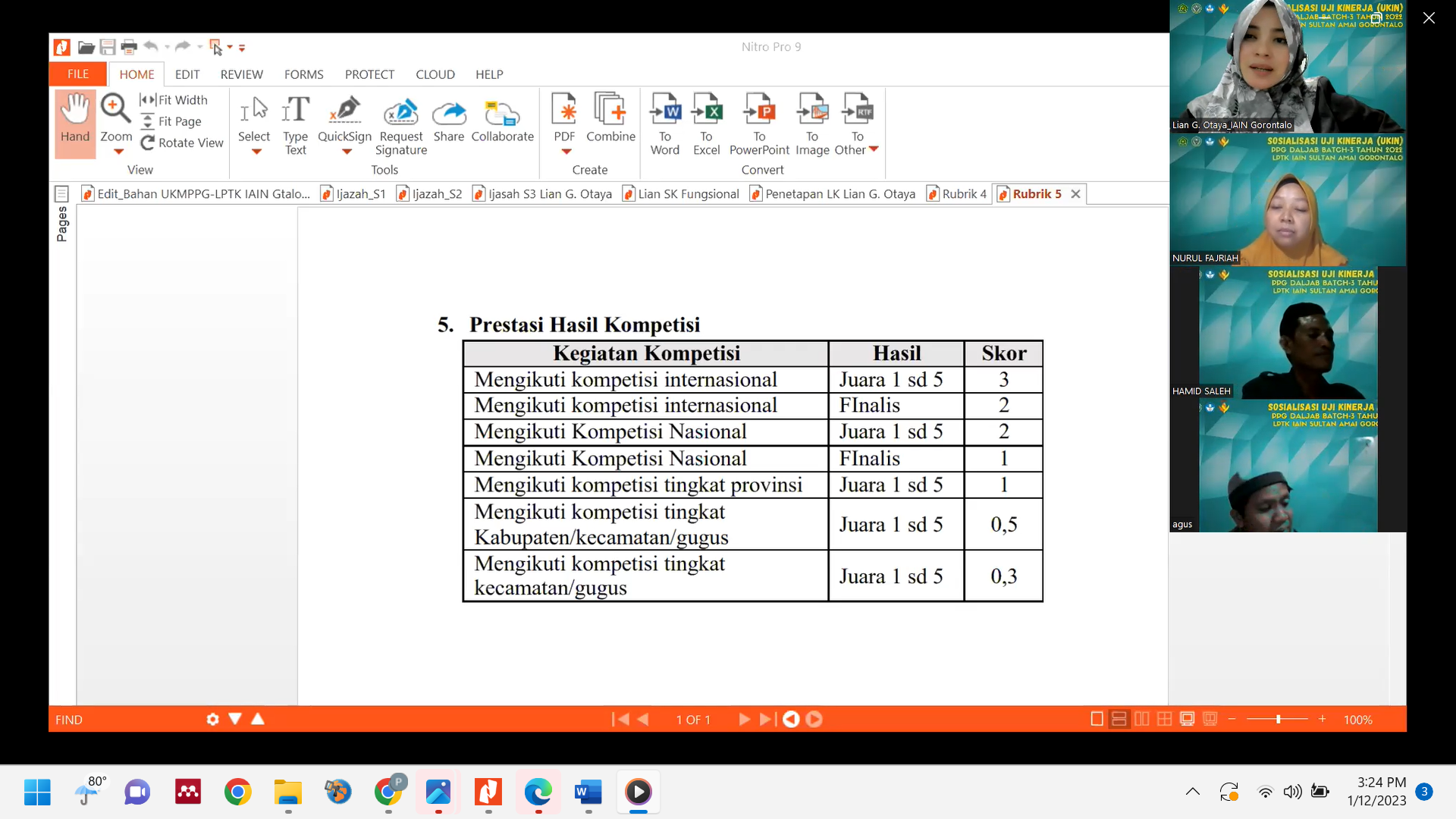Click Rotate View button
1456x819 pixels.
click(x=182, y=143)
